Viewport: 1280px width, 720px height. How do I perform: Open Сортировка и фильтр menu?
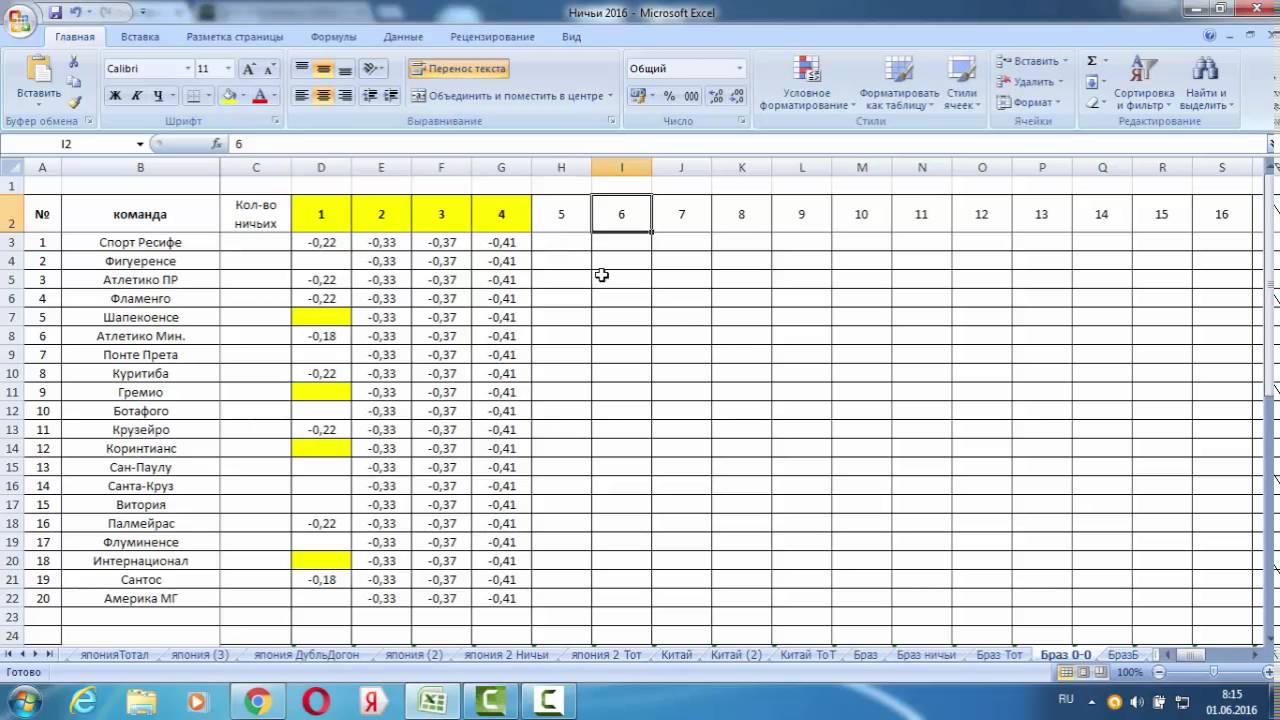click(x=1144, y=82)
